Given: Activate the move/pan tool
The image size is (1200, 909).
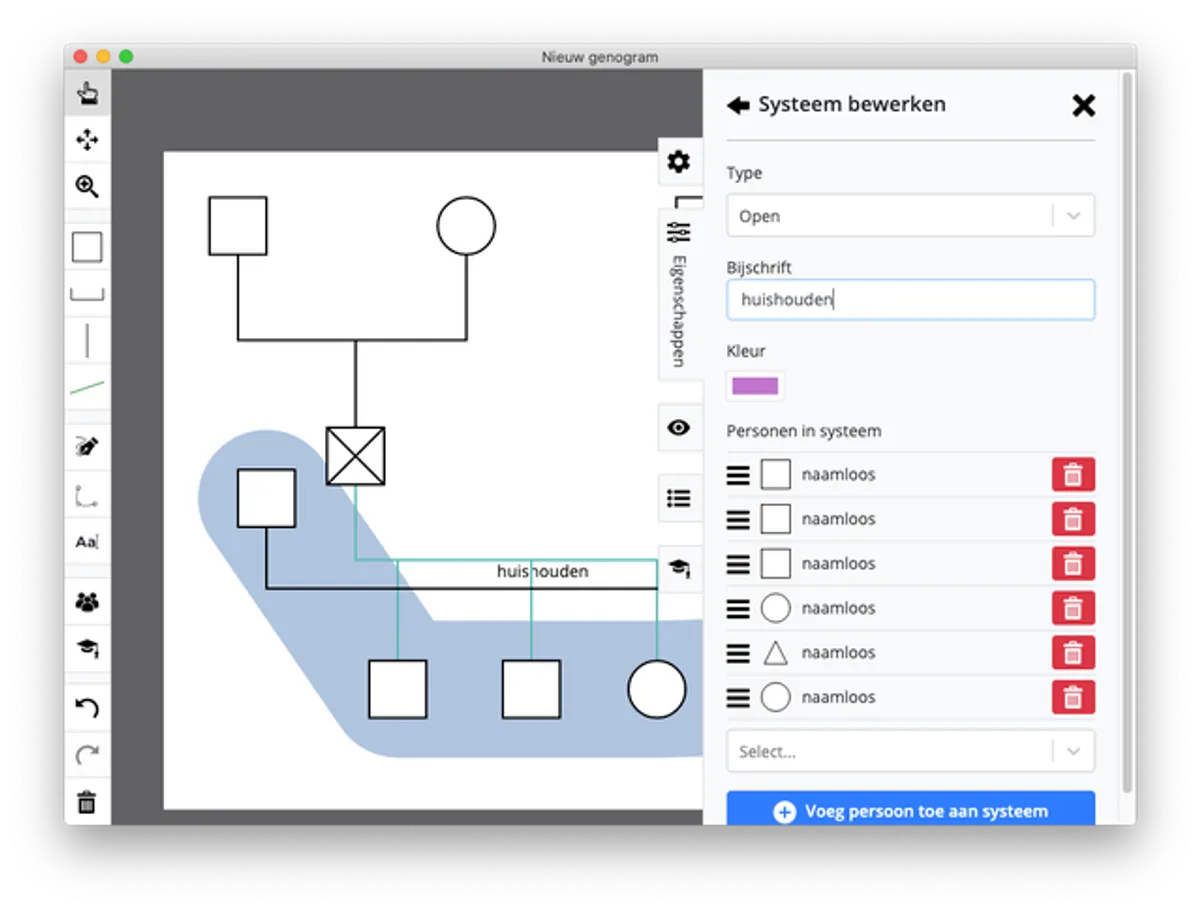Looking at the screenshot, I should [88, 140].
